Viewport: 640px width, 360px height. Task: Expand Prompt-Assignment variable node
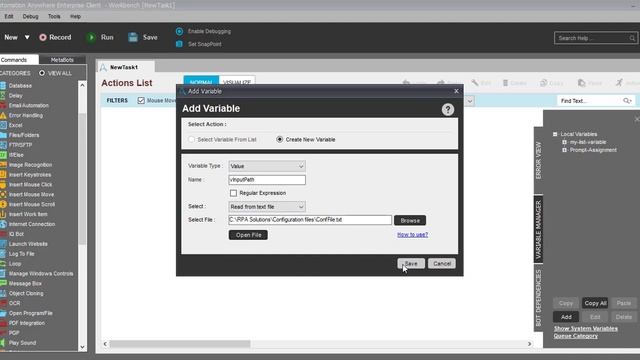[x=564, y=150]
